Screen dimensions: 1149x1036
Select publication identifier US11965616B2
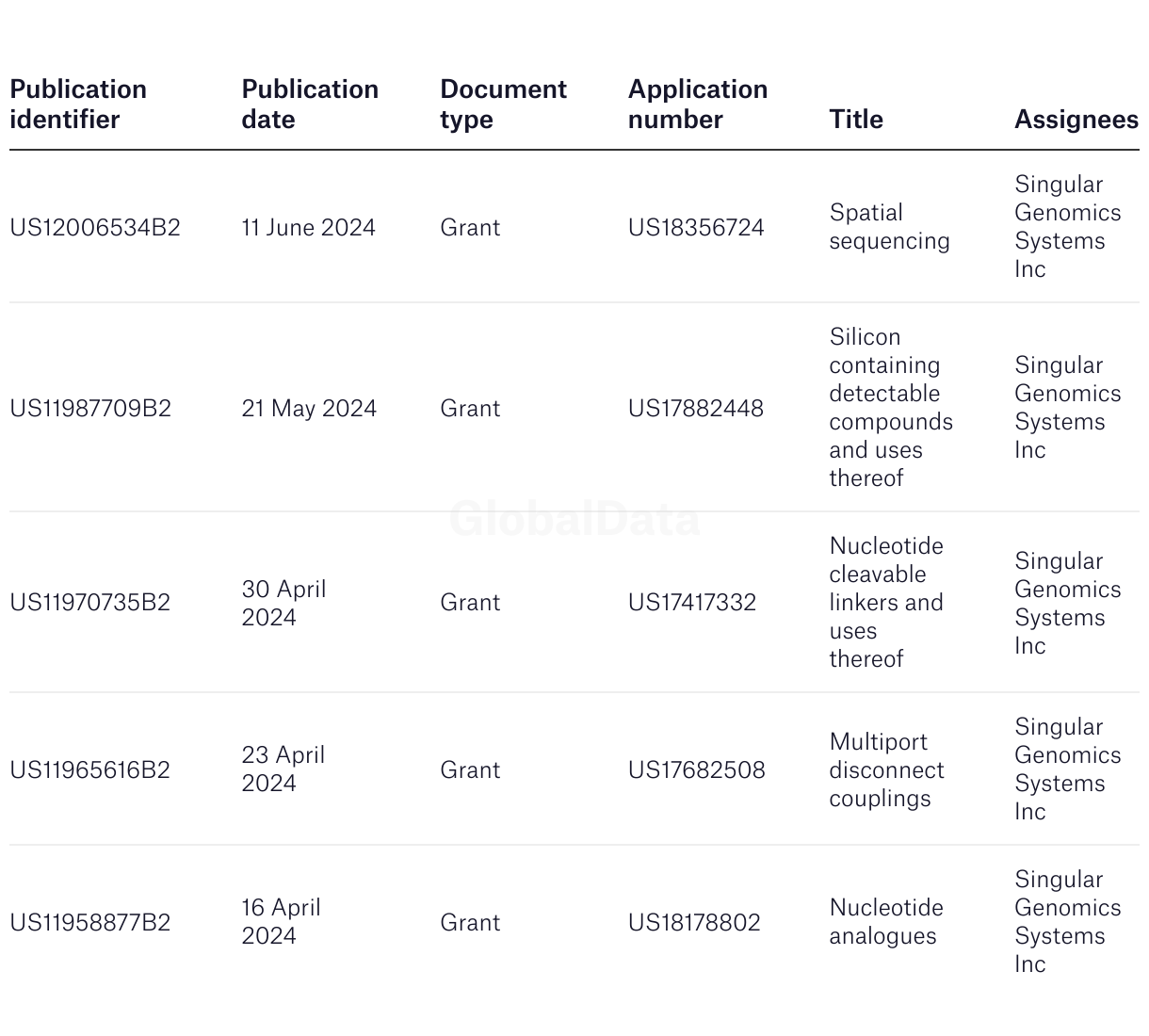90,770
